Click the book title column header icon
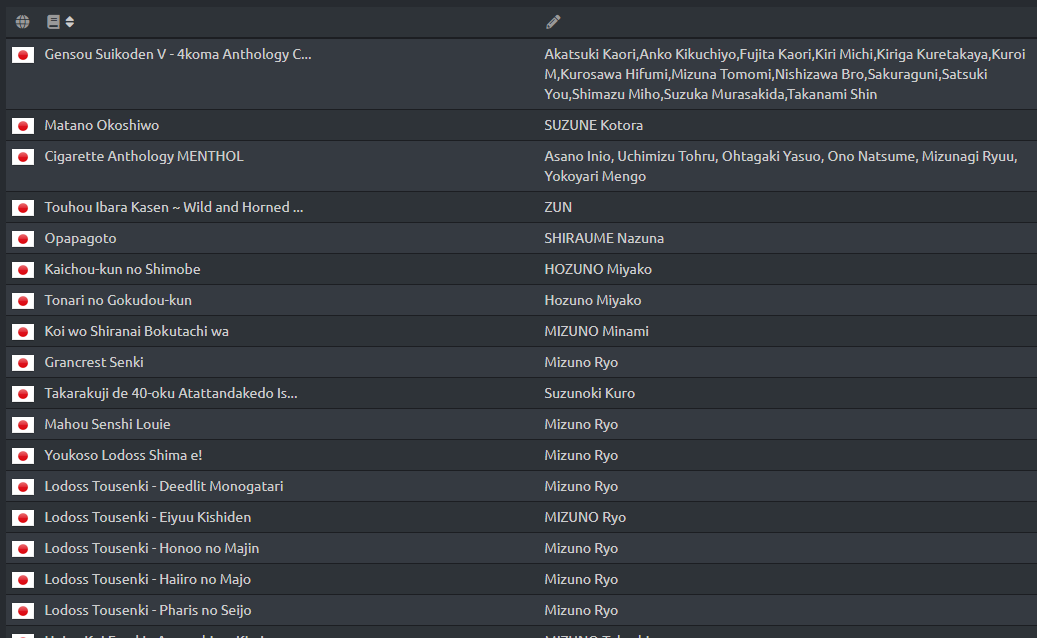This screenshot has width=1037, height=638. [53, 22]
